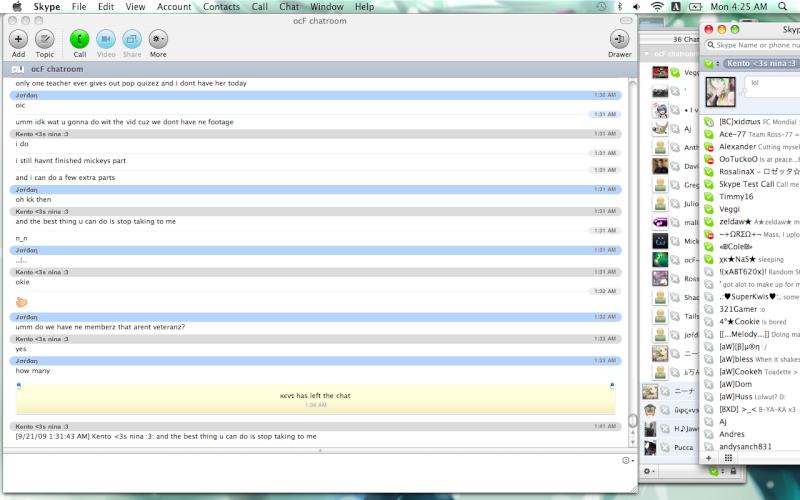This screenshot has height=500, width=800.
Task: Open the Window menu
Action: click(327, 7)
